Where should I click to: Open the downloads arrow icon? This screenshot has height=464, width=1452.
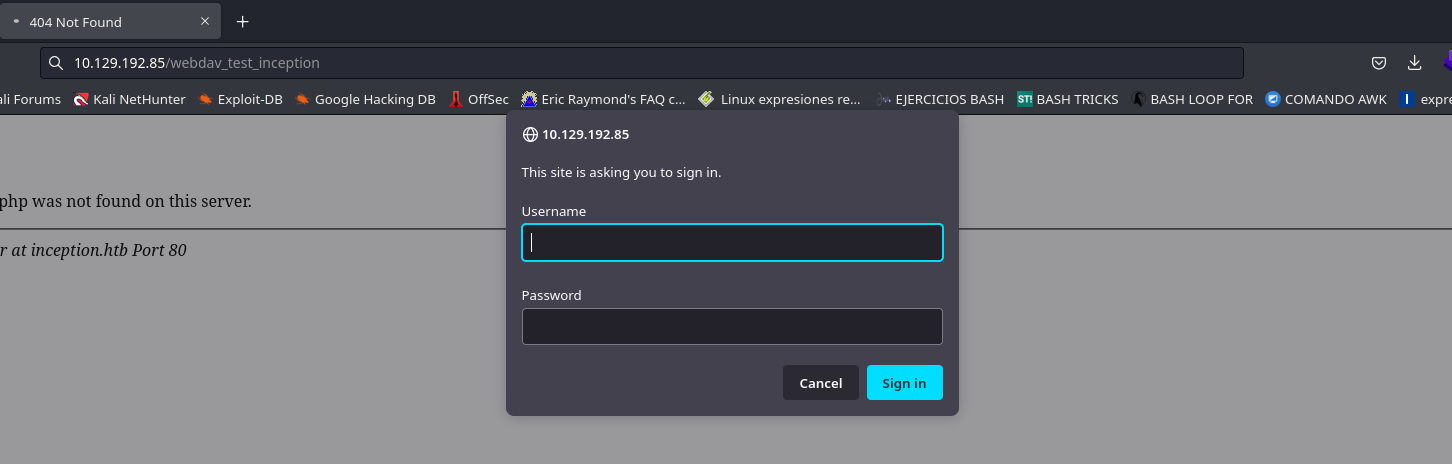[1414, 63]
